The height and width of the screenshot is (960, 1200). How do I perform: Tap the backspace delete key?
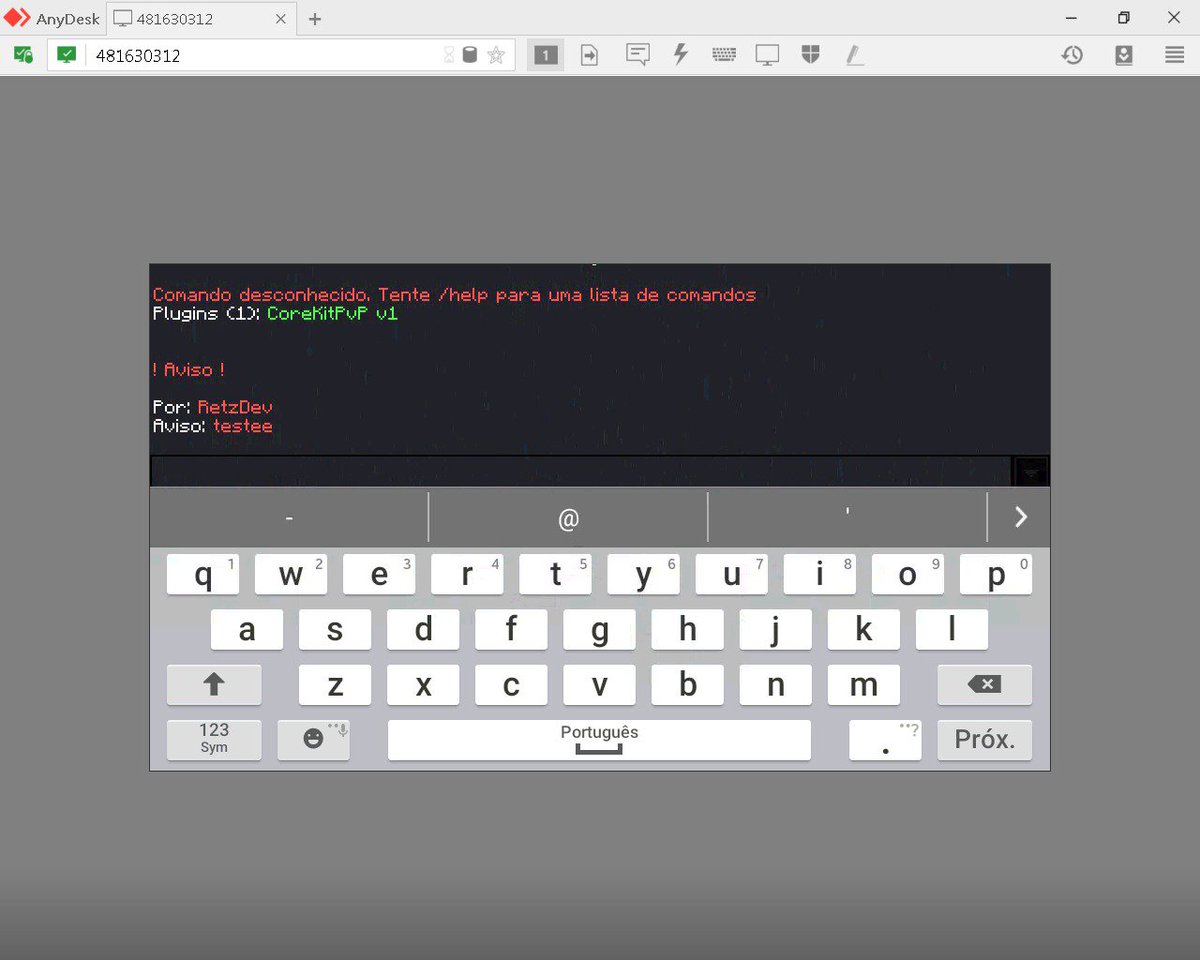click(985, 685)
